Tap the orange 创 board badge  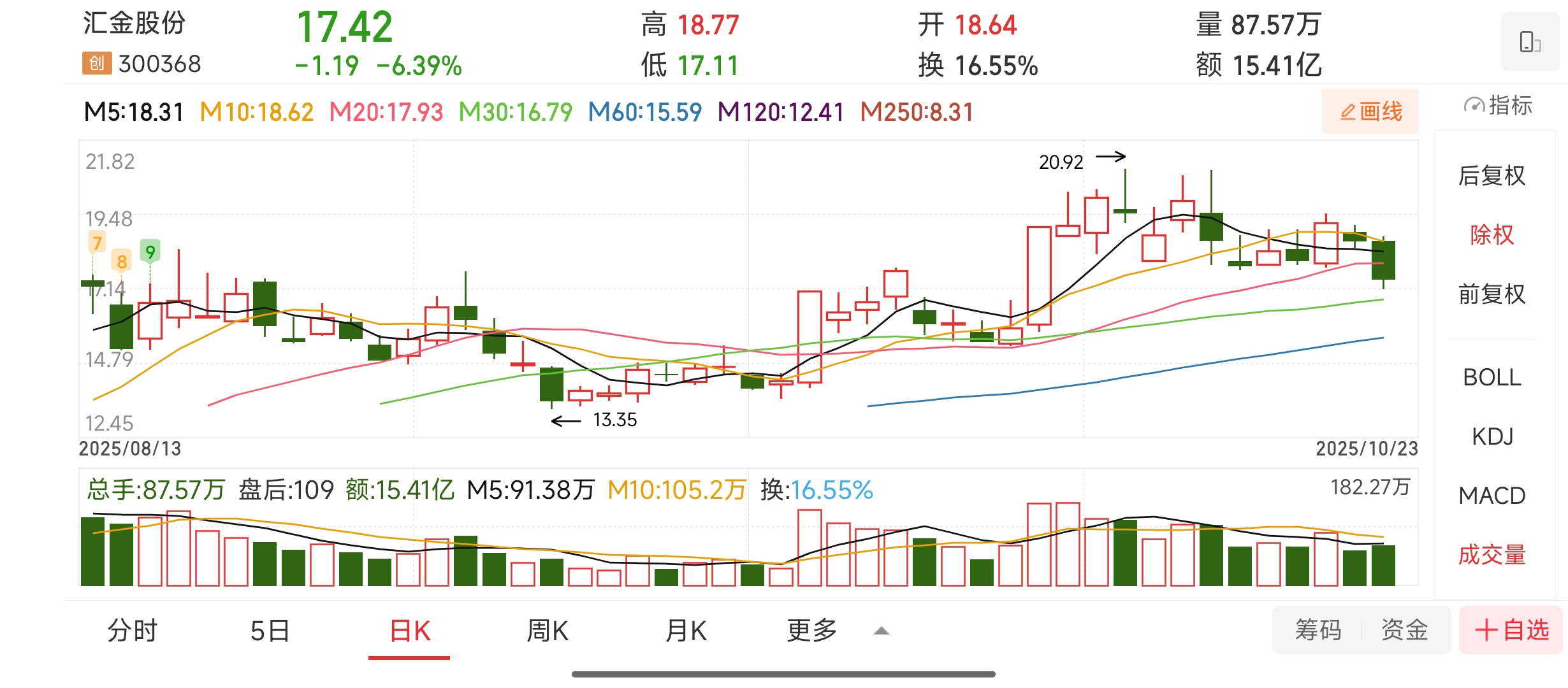96,63
